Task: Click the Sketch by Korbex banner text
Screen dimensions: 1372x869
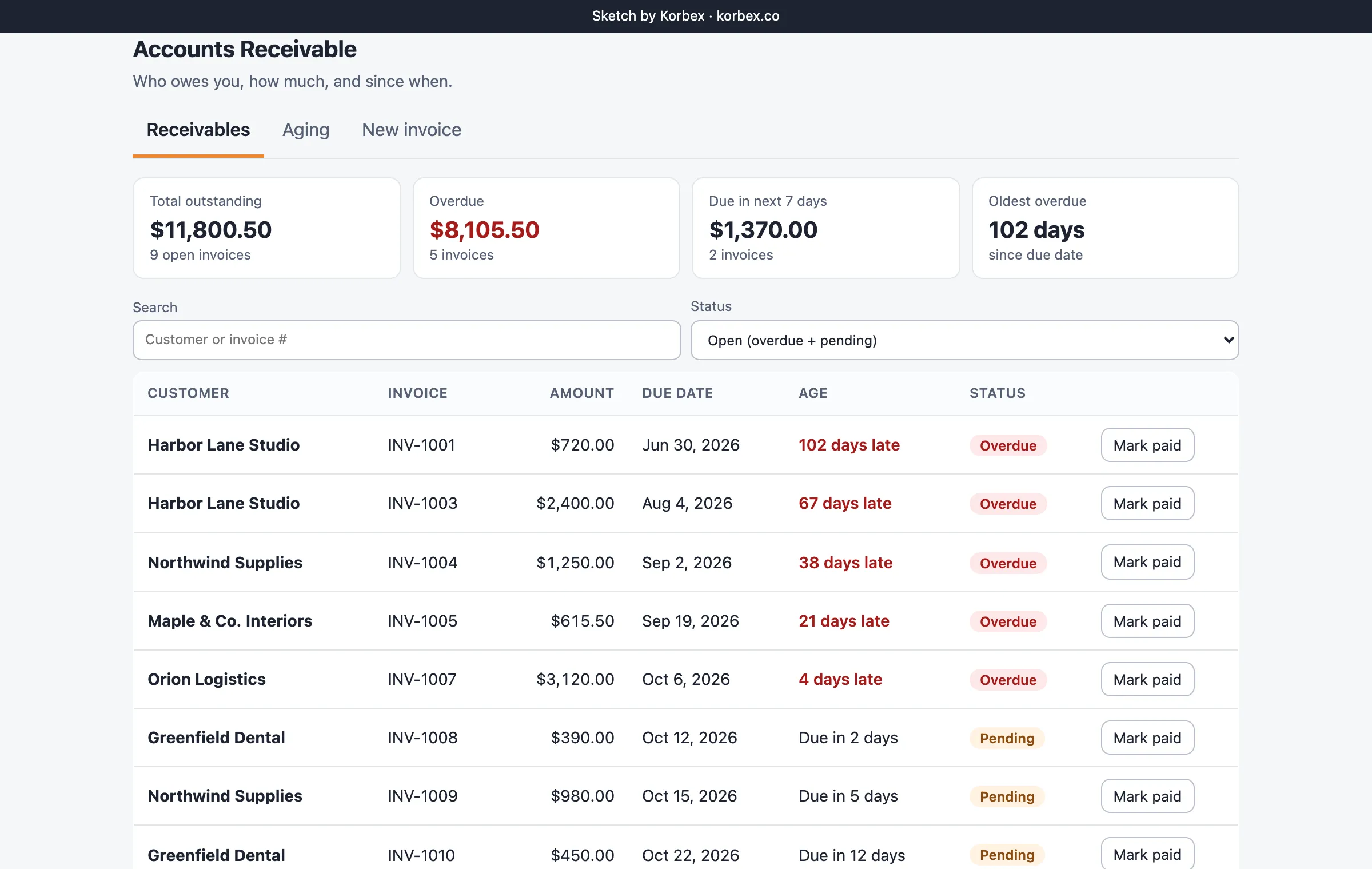Action: [x=685, y=16]
